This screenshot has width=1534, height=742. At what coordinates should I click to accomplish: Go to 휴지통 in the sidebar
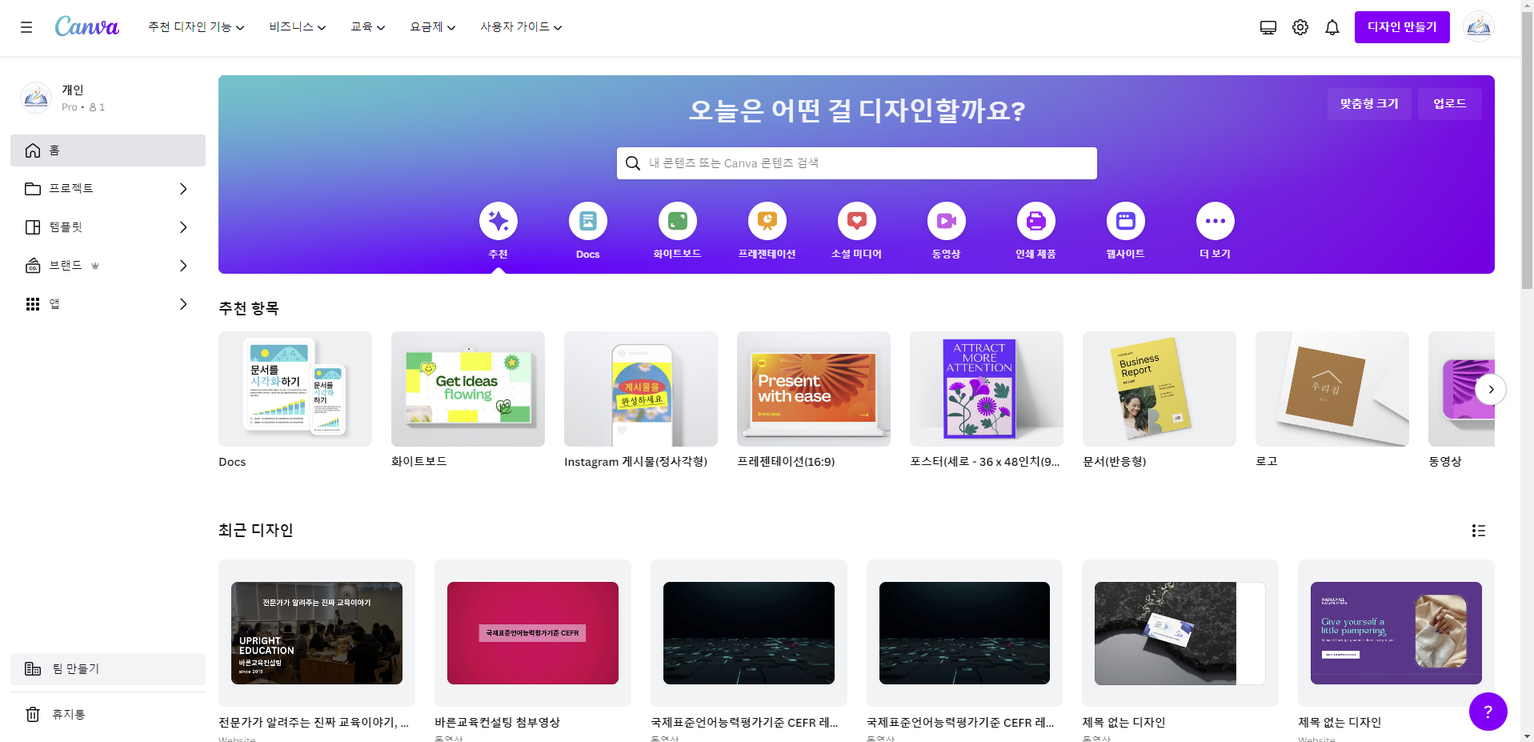pyautogui.click(x=69, y=714)
